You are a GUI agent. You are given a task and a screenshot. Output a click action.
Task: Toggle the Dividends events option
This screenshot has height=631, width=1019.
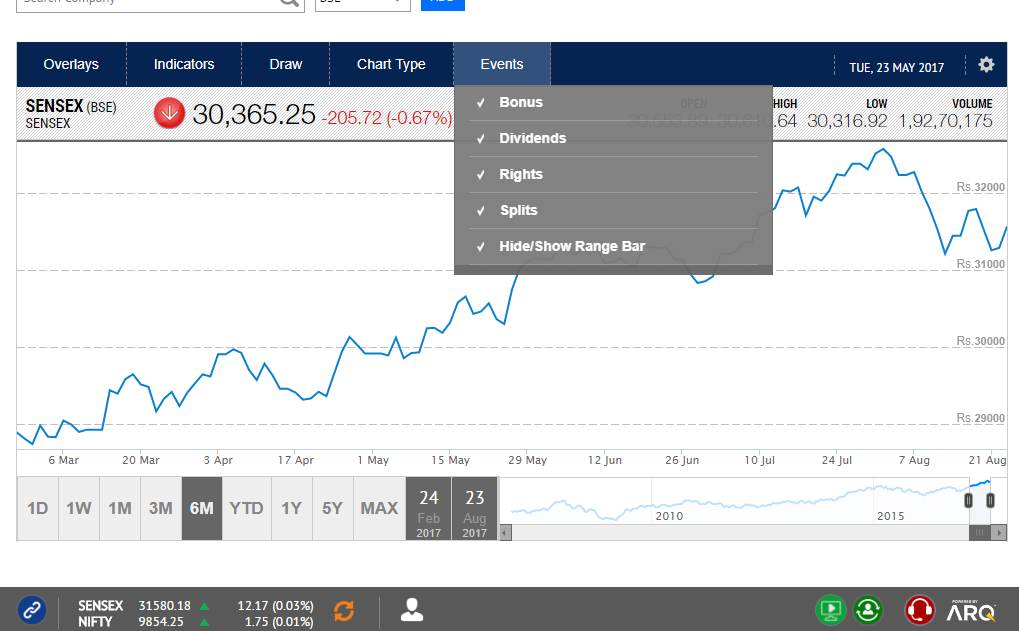(532, 138)
